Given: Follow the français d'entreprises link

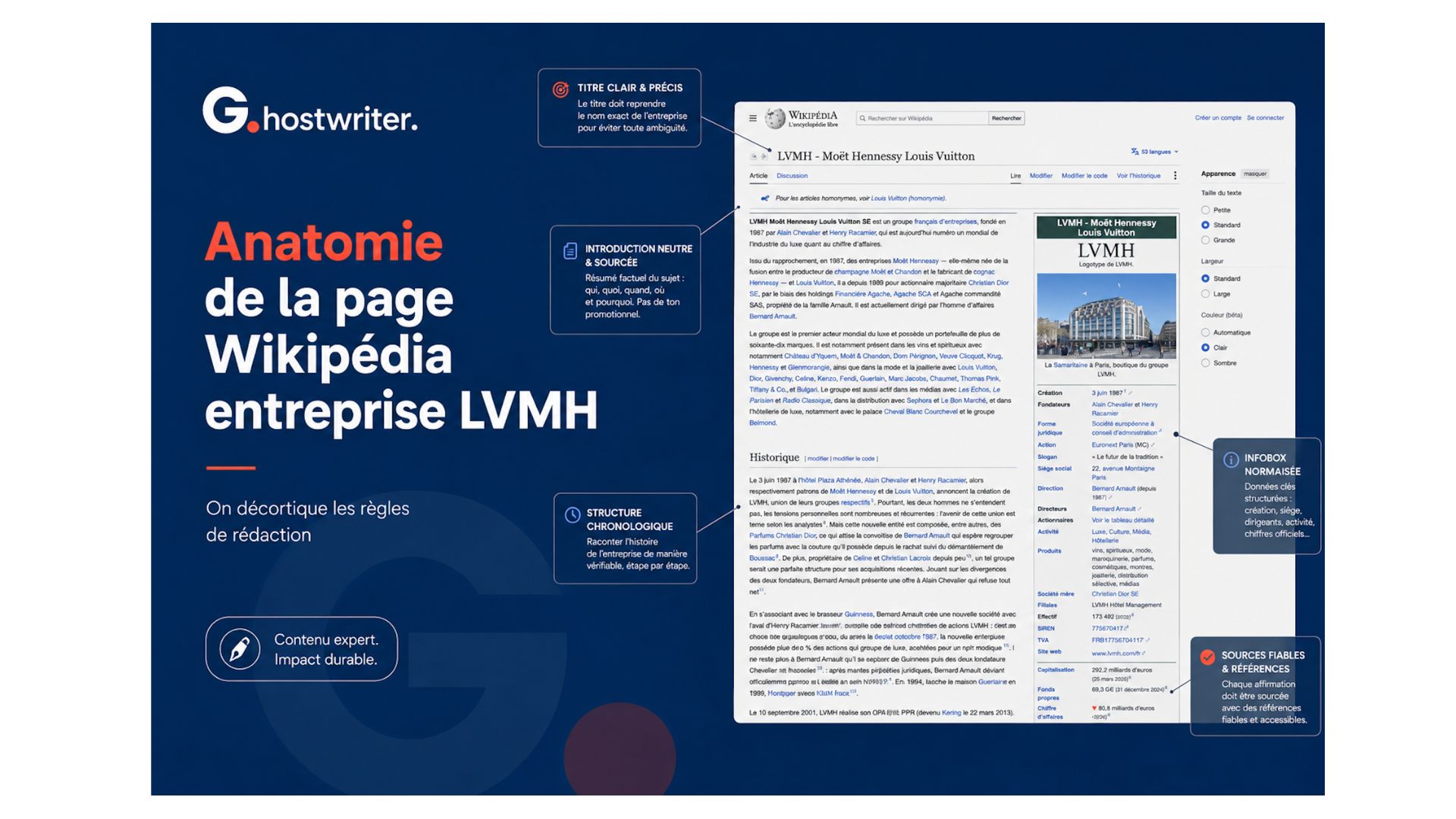Looking at the screenshot, I should pos(945,222).
